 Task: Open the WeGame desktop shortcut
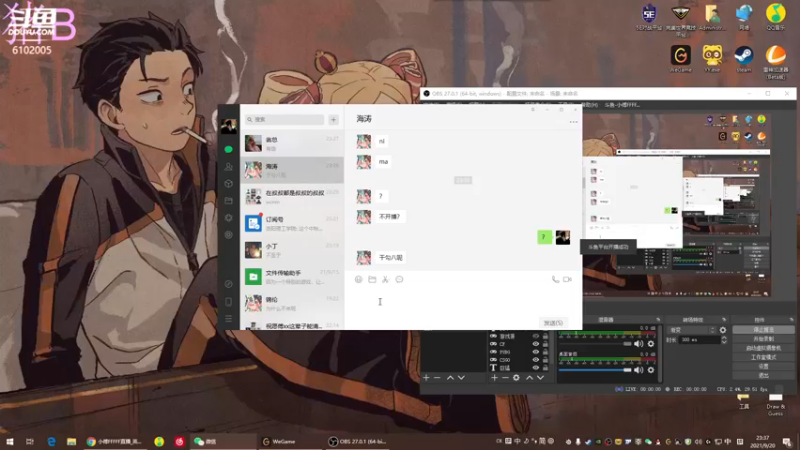pyautogui.click(x=681, y=59)
